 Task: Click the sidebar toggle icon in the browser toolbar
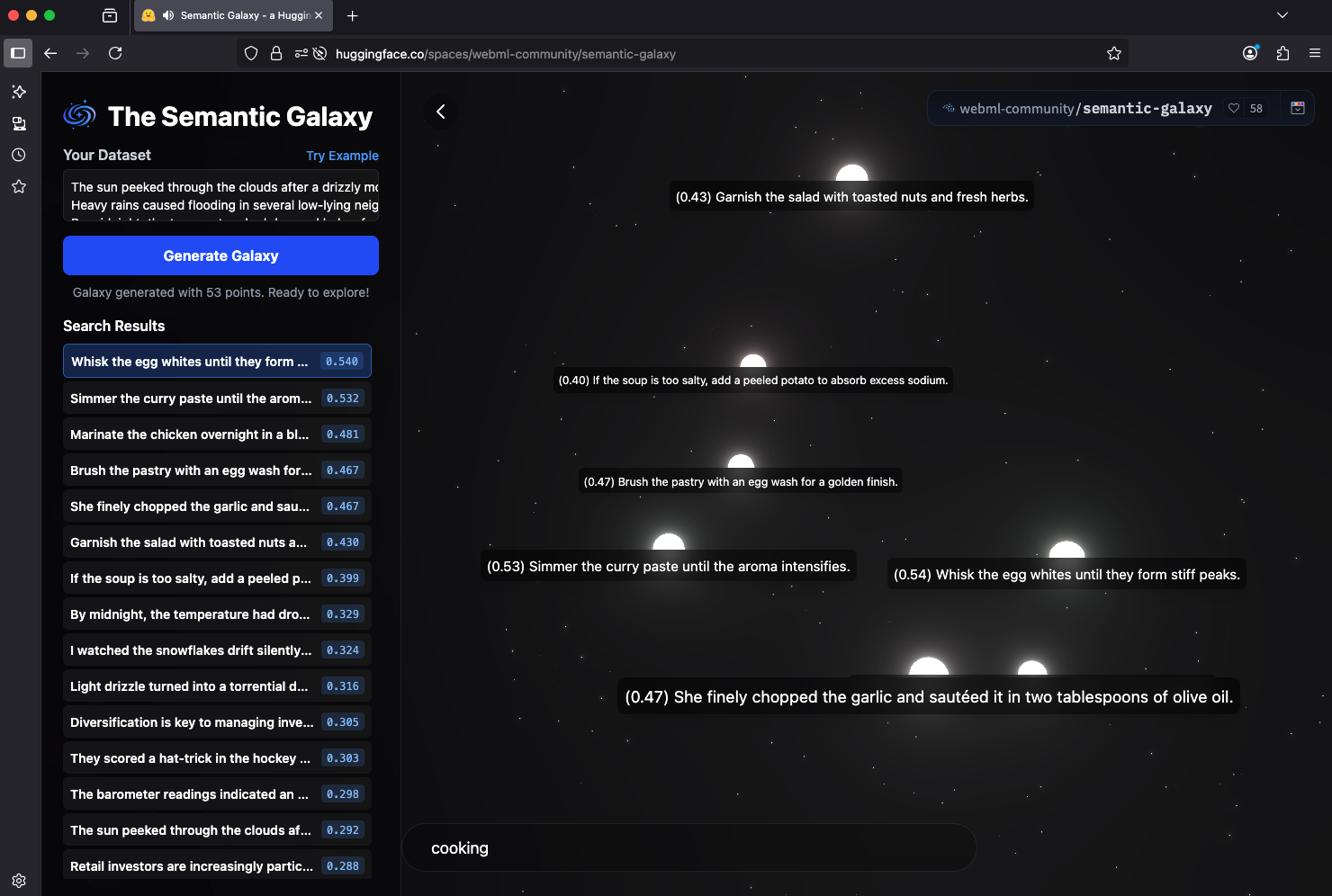coord(18,53)
